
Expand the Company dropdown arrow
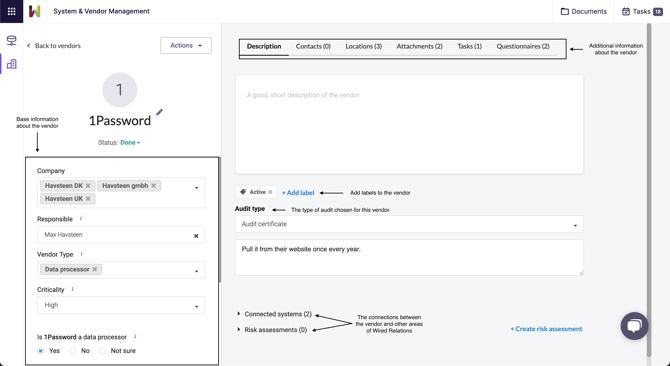coord(197,187)
